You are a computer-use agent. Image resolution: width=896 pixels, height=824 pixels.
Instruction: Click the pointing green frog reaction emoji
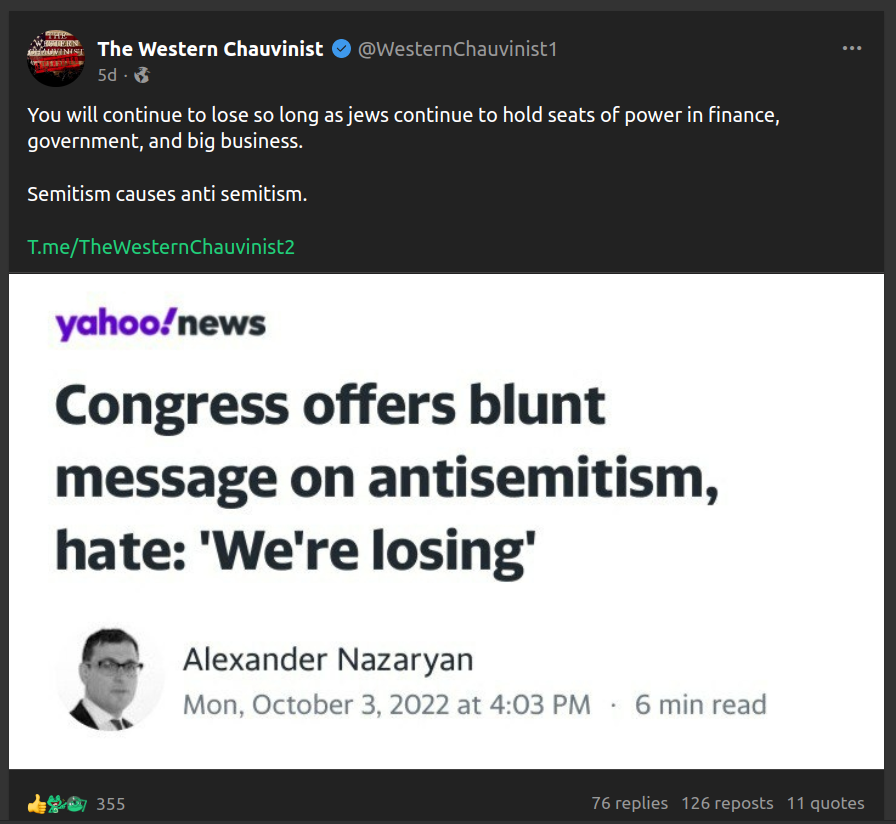point(57,803)
